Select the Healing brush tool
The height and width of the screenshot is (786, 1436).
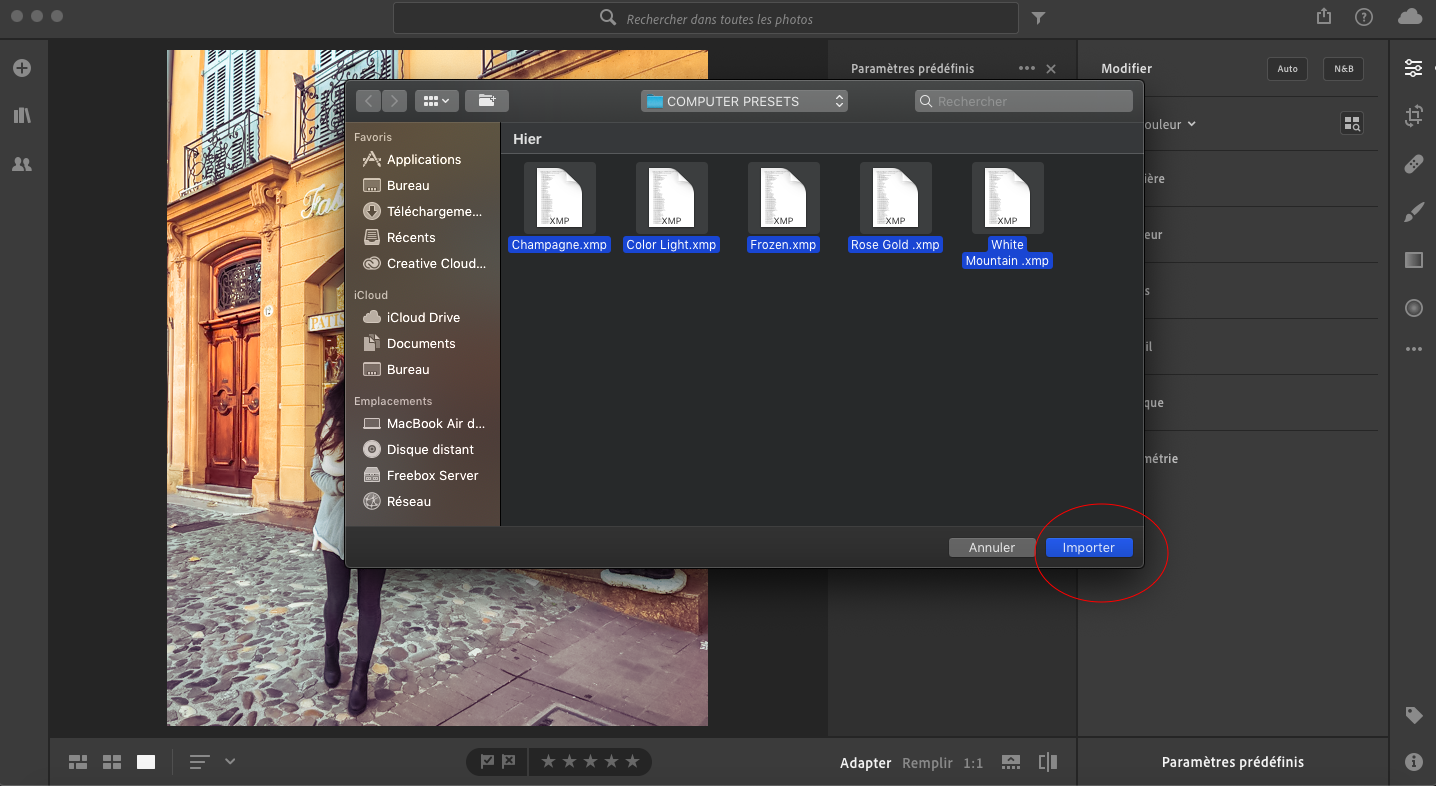tap(1413, 164)
